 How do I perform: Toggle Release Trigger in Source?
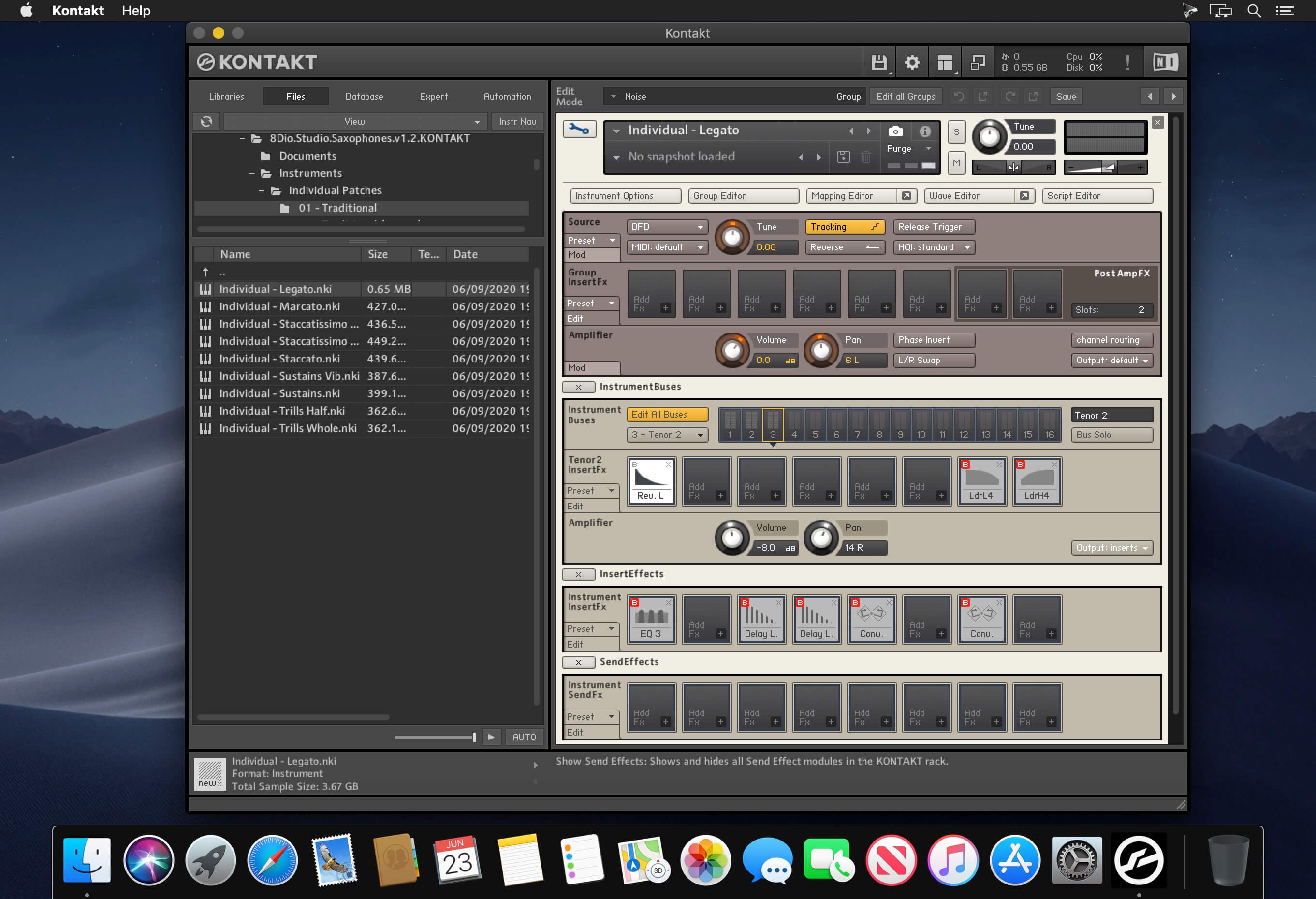click(934, 227)
